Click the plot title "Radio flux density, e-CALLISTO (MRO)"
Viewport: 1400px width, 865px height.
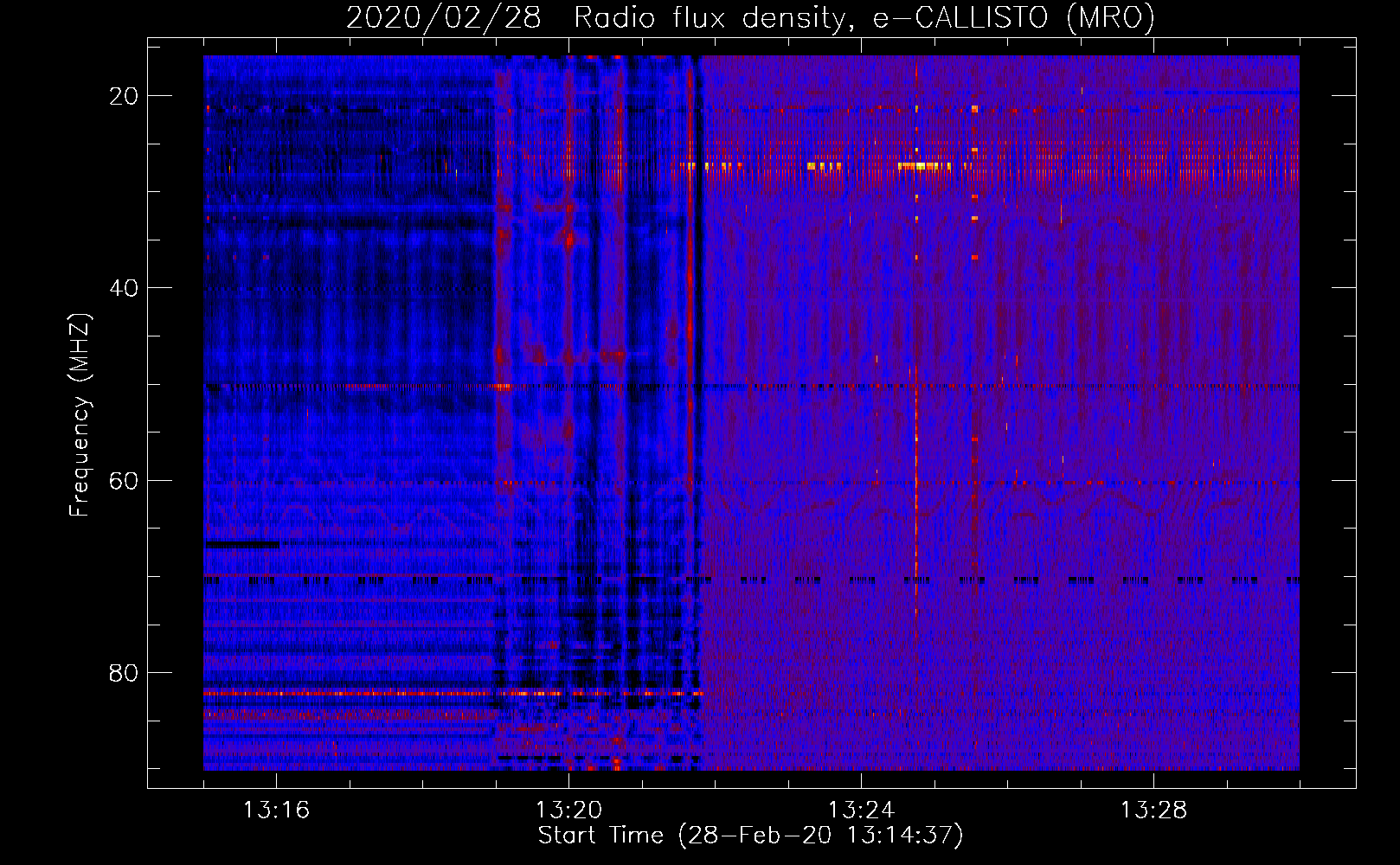tap(864, 18)
